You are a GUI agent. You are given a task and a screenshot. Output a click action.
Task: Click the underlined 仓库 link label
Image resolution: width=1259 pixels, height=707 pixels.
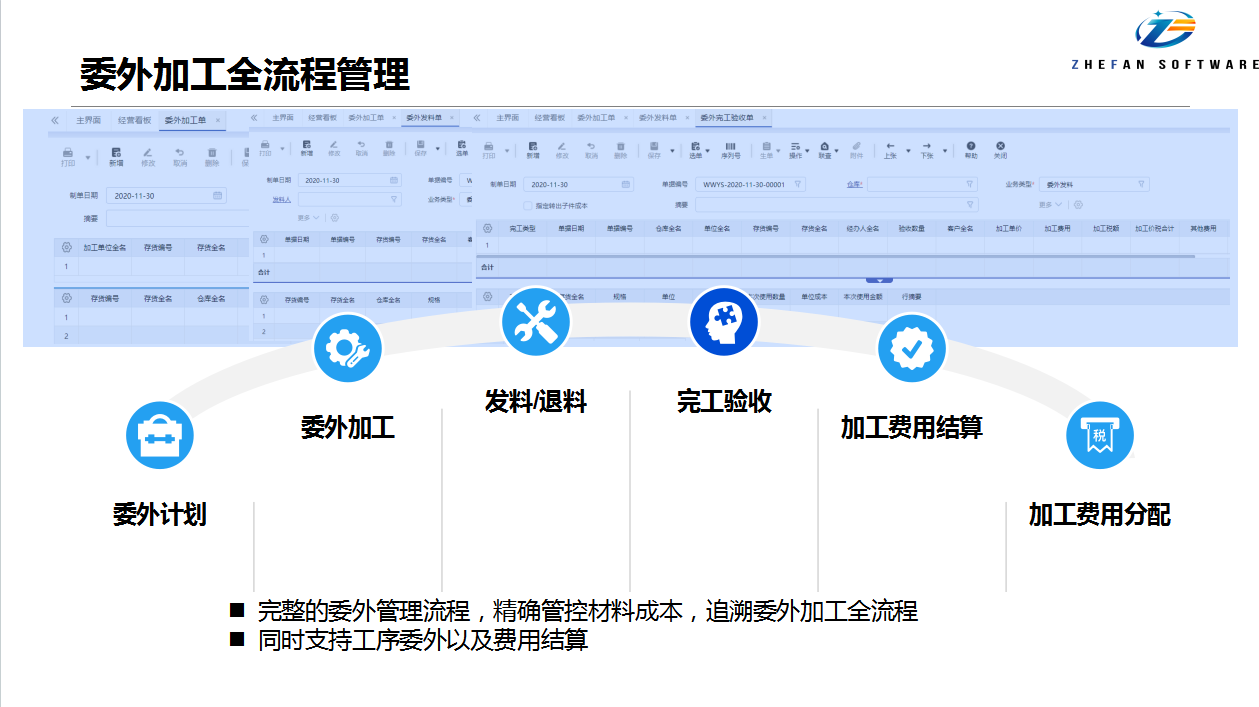point(854,184)
